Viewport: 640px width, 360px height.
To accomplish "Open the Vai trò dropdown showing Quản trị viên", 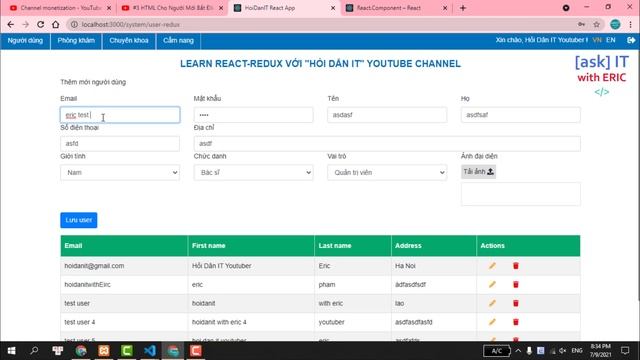I will [x=387, y=173].
